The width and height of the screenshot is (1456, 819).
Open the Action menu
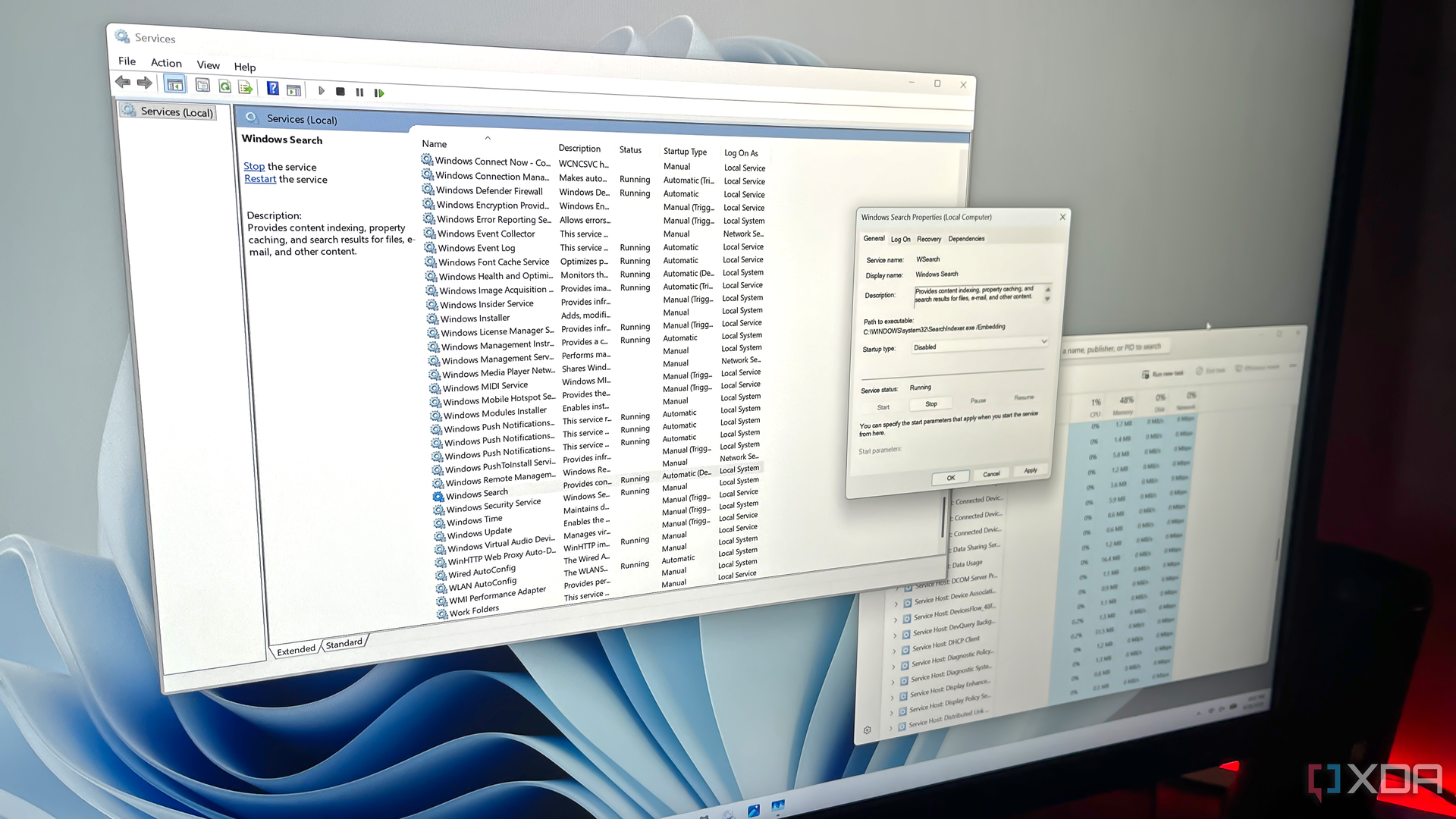point(166,62)
